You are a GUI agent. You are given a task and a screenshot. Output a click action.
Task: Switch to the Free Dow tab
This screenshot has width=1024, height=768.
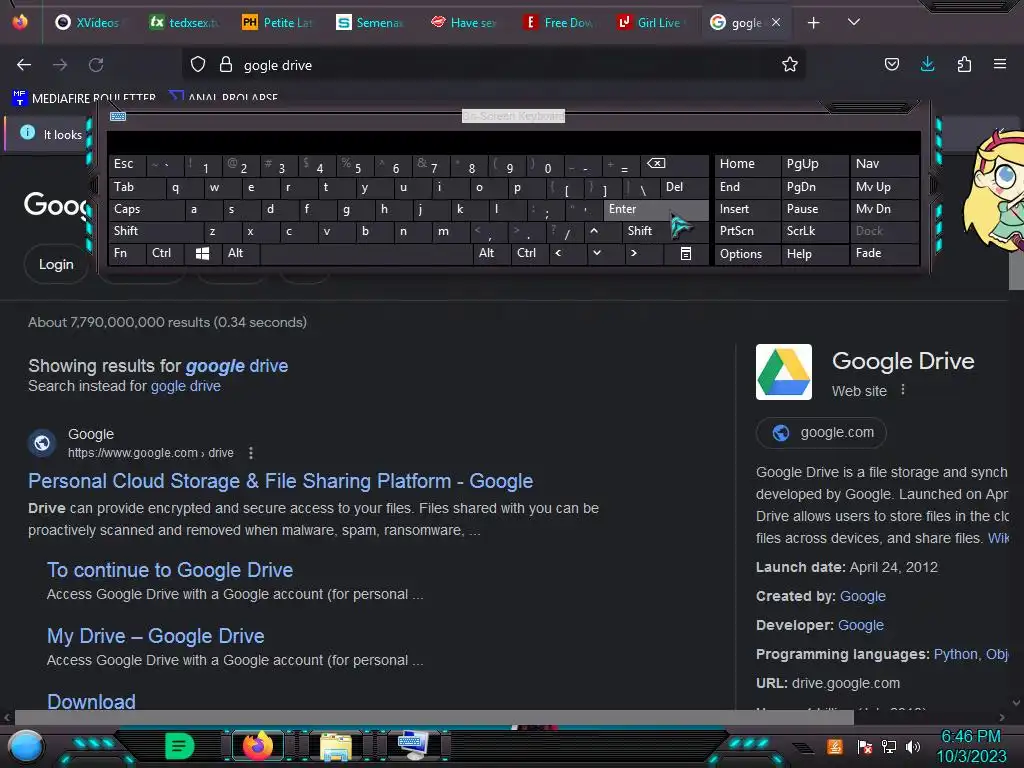[x=560, y=23]
